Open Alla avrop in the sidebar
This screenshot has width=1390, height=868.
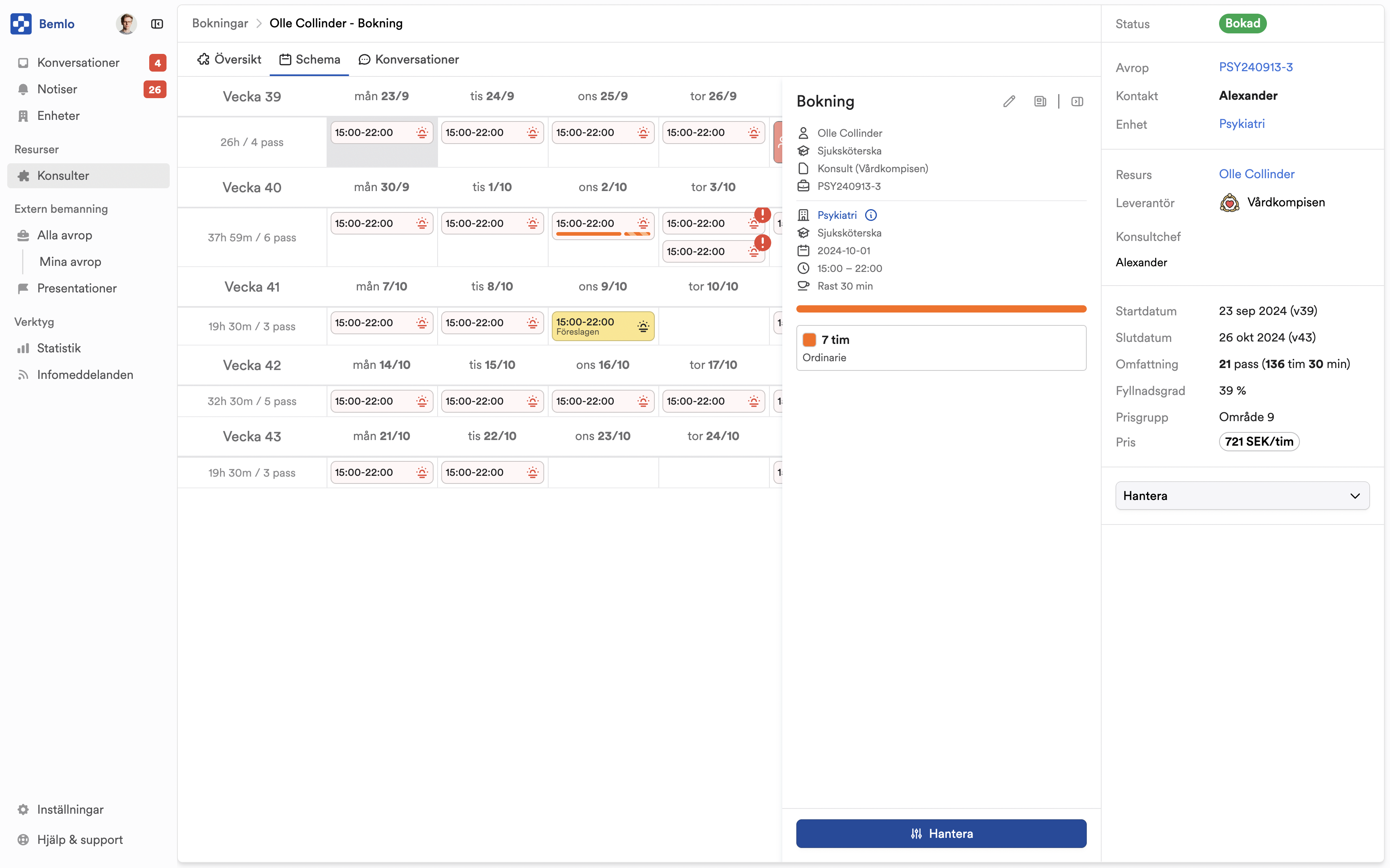[x=88, y=235]
